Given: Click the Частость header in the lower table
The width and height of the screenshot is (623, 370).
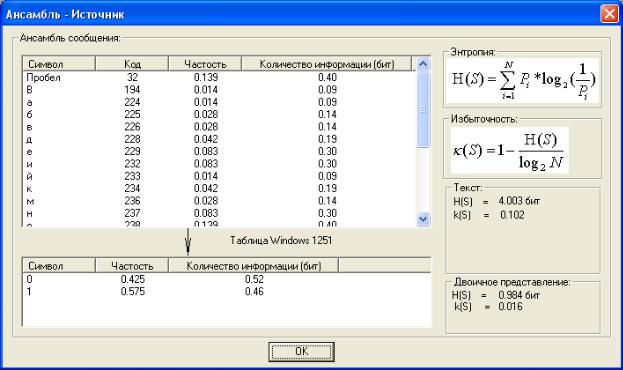Looking at the screenshot, I should click(132, 265).
